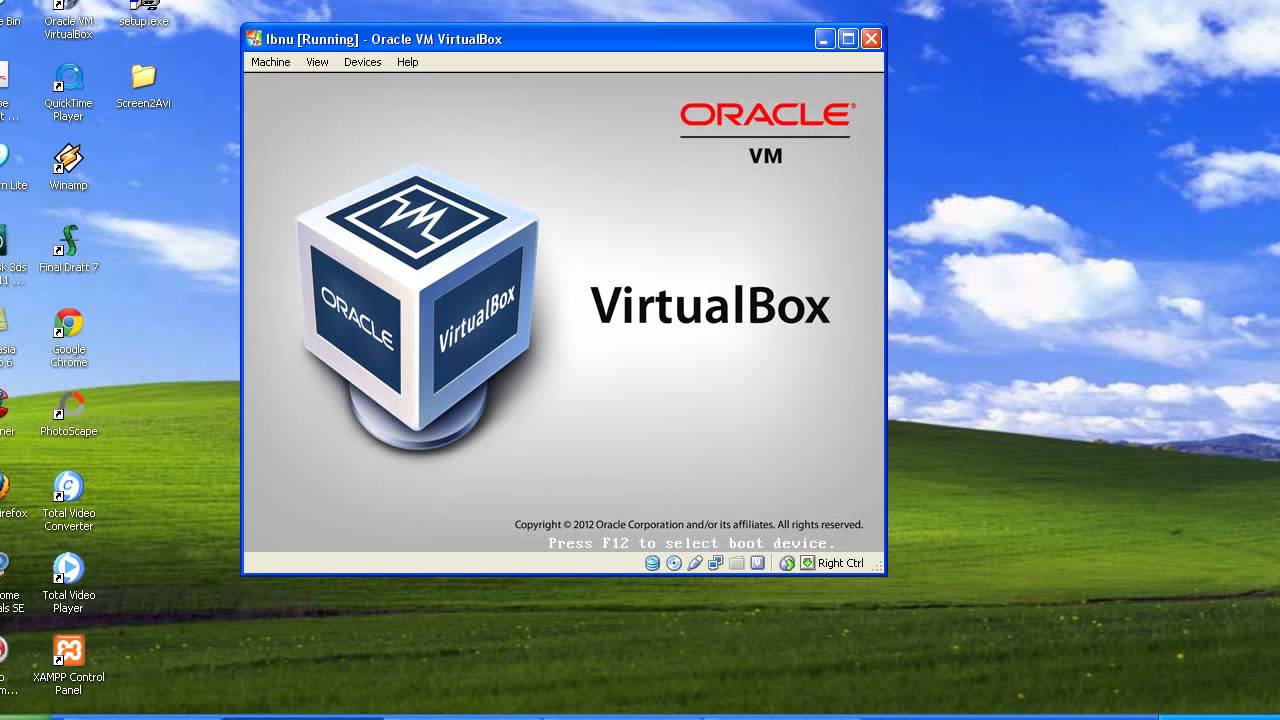Open the USB devices status icon

click(694, 563)
